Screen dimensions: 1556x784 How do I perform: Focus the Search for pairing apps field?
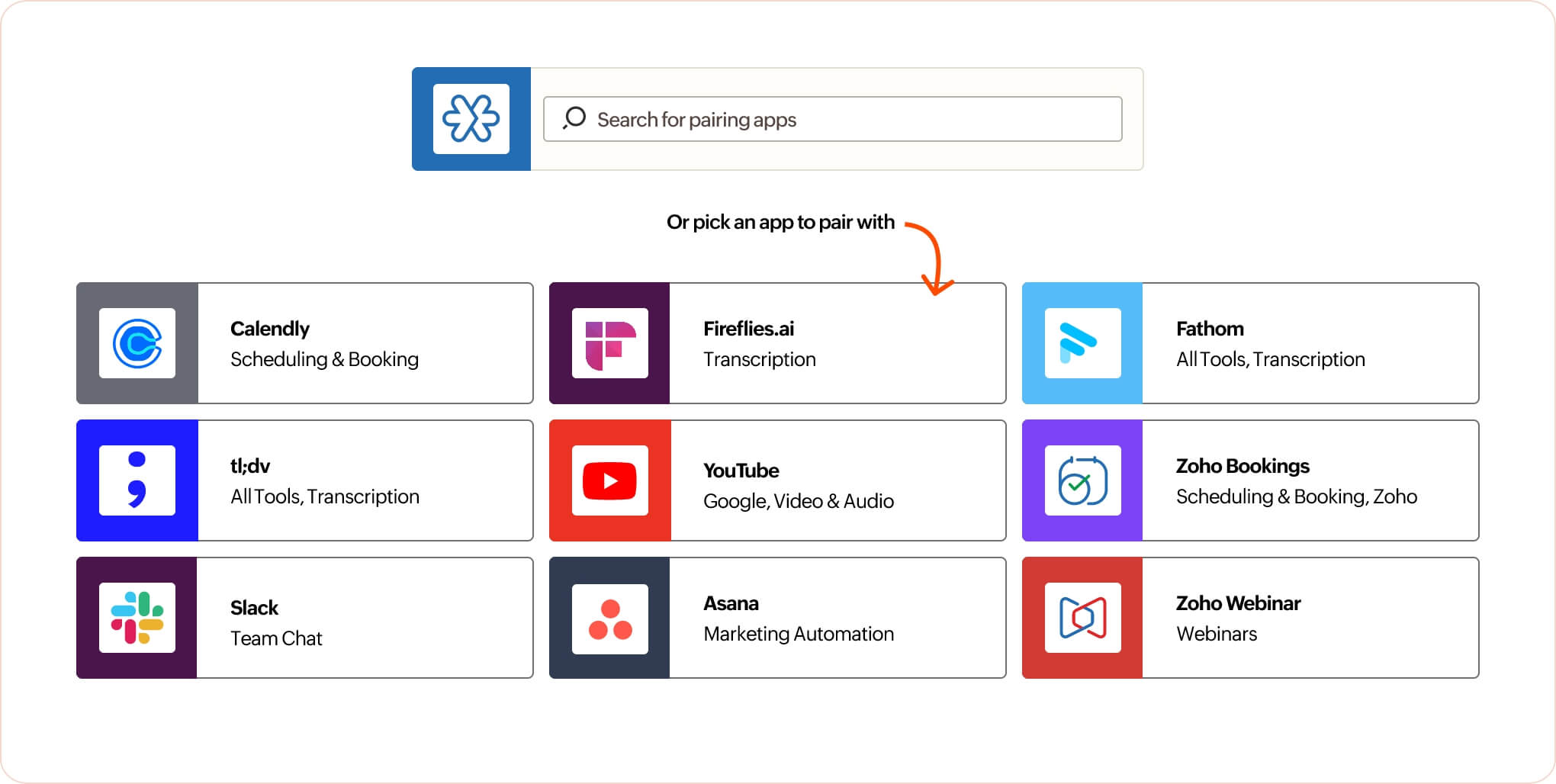(832, 119)
